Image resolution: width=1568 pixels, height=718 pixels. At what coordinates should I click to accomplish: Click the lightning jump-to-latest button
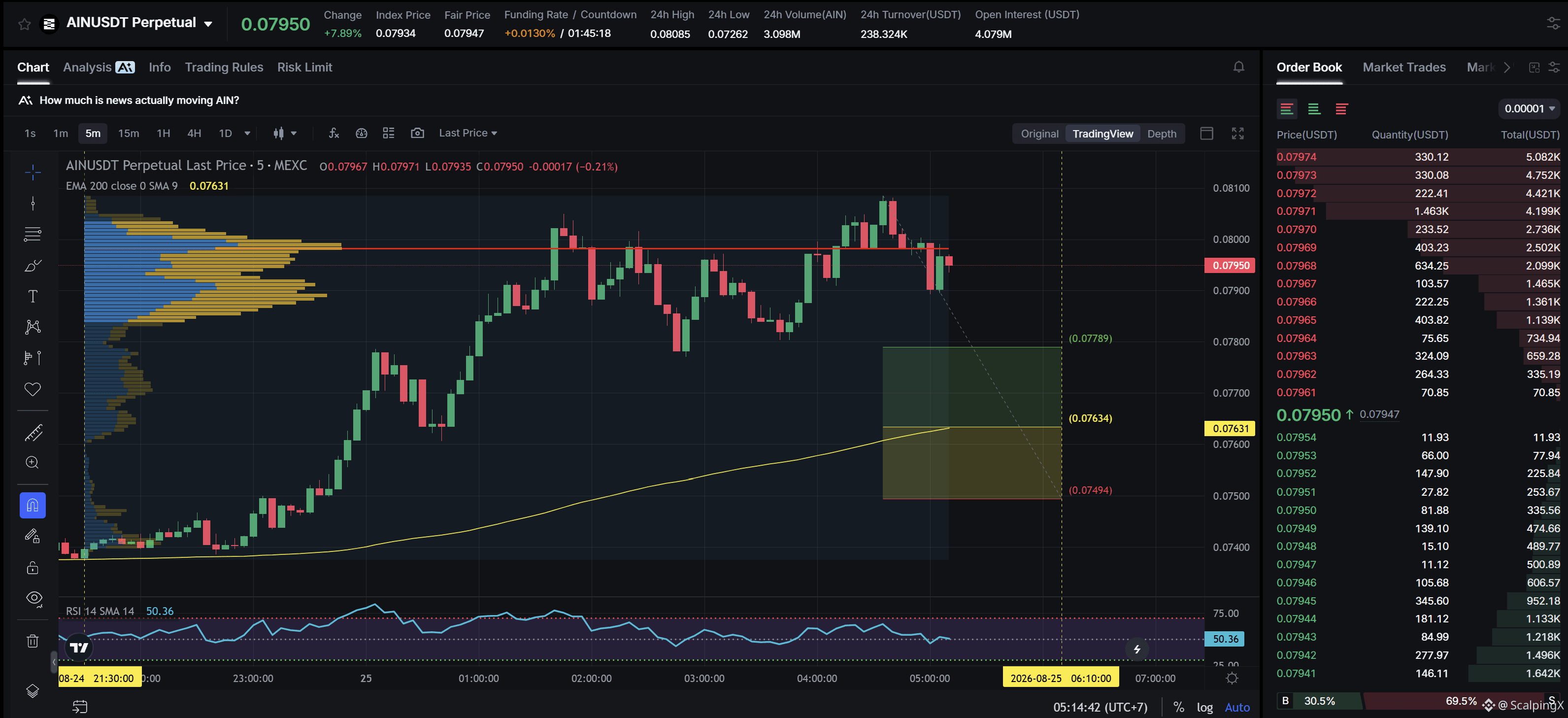1137,649
